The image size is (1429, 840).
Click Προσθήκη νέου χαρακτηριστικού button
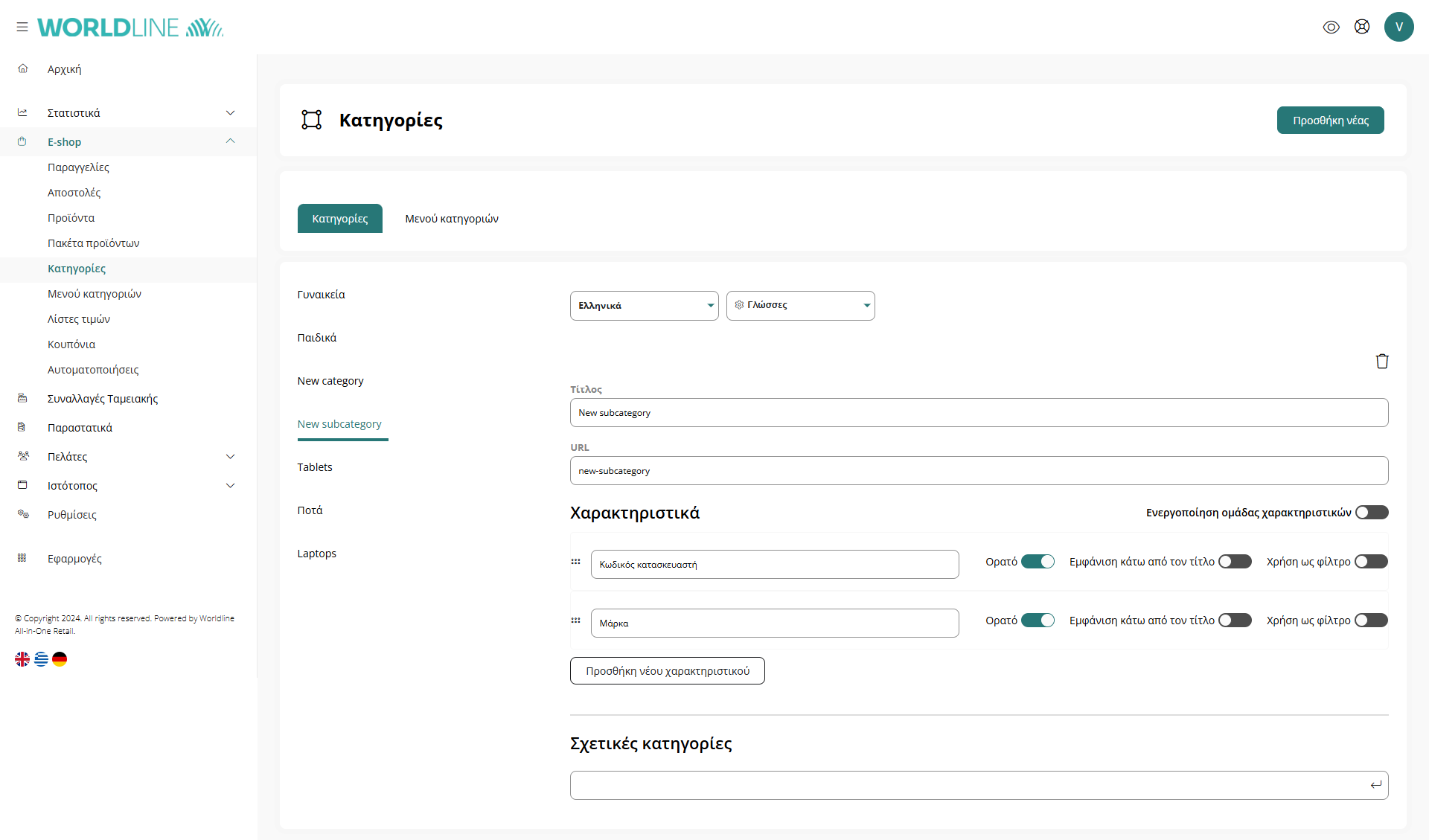[x=667, y=670]
